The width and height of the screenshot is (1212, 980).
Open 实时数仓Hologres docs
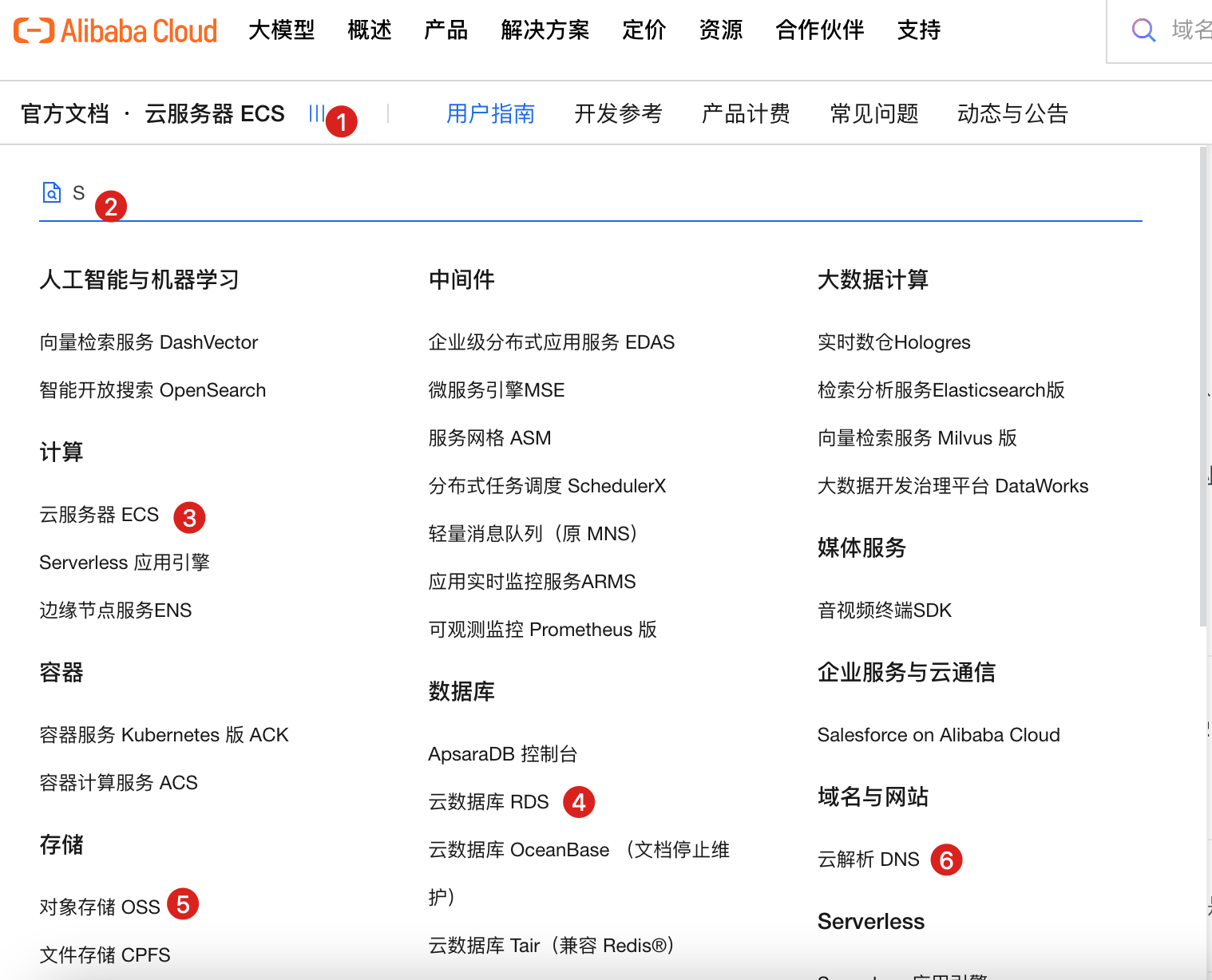point(894,342)
